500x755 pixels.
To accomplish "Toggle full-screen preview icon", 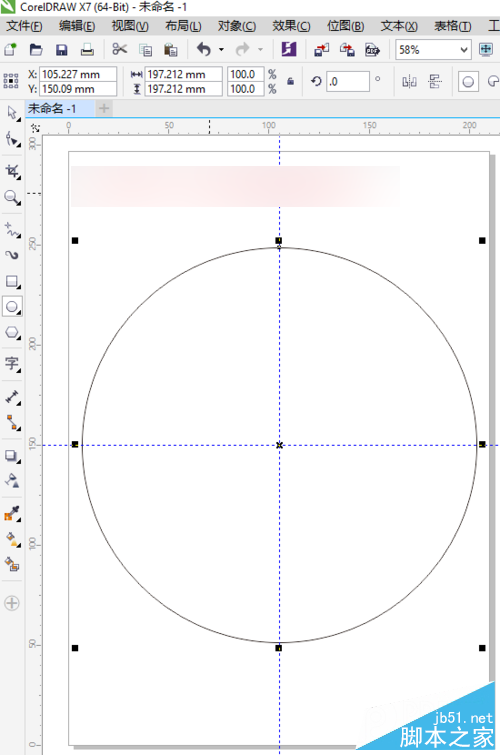I will pyautogui.click(x=486, y=49).
